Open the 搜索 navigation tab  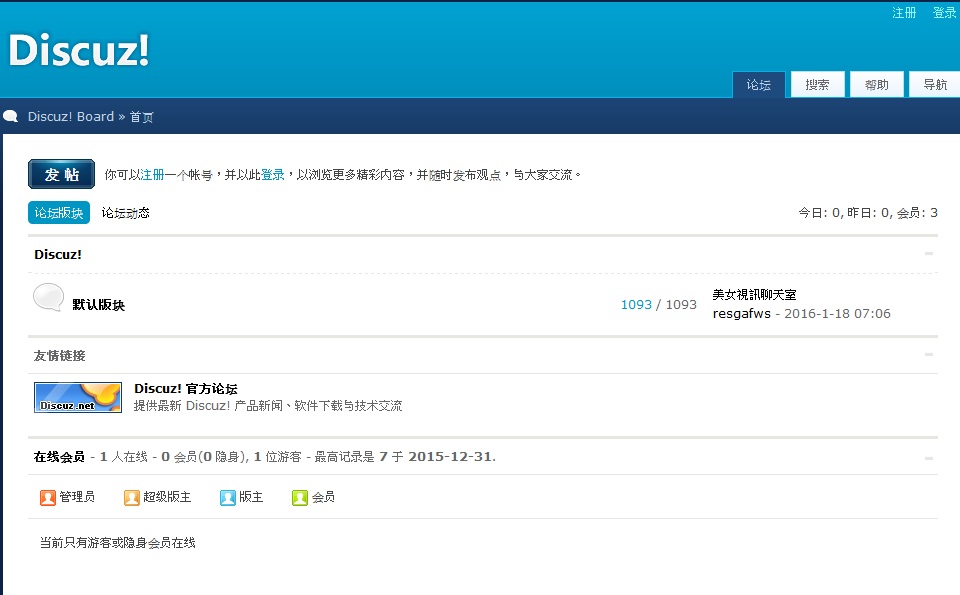(817, 84)
